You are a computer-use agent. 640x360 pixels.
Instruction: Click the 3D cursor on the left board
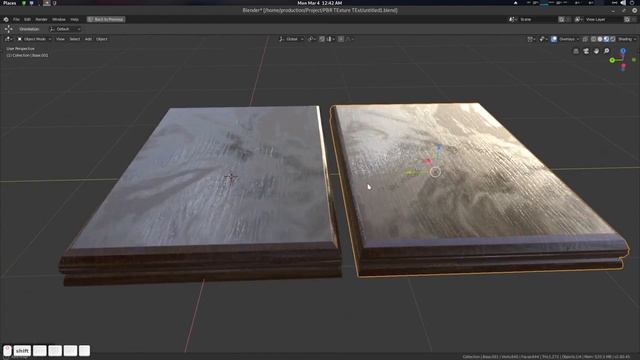coord(231,178)
